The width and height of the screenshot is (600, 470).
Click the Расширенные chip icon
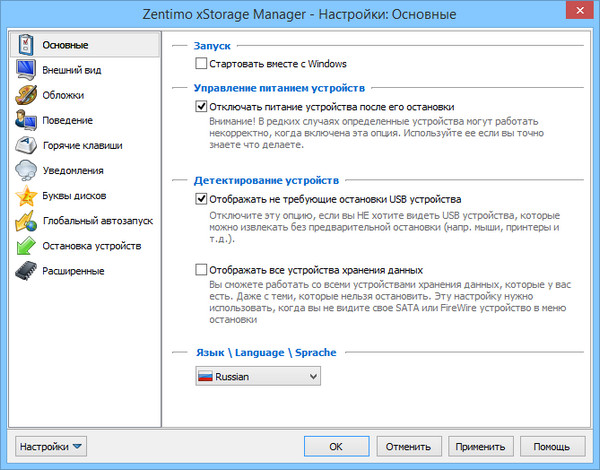point(26,270)
